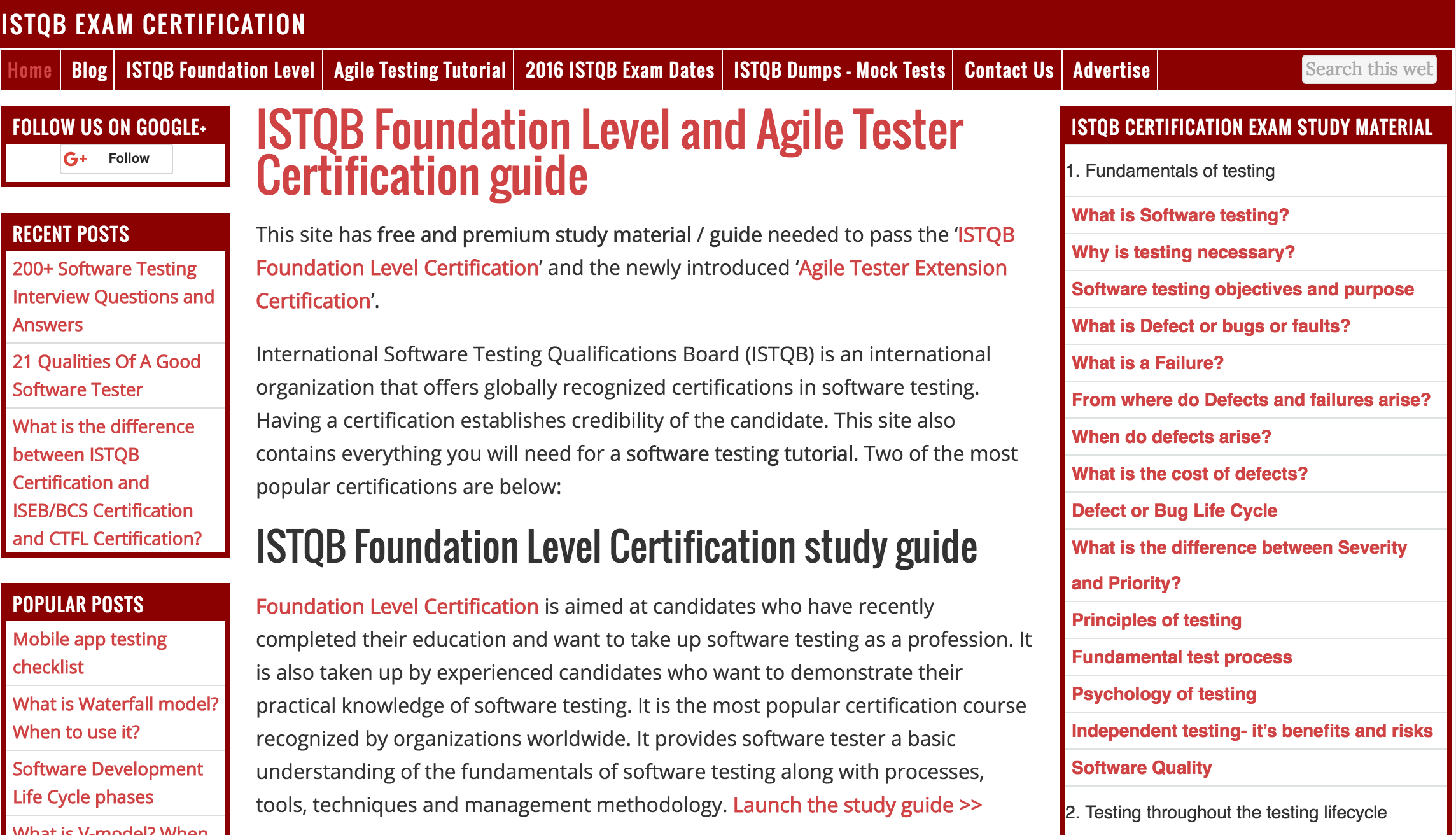The height and width of the screenshot is (835, 1456).
Task: Open the 'Launch the study guide >>' link
Action: click(x=858, y=804)
